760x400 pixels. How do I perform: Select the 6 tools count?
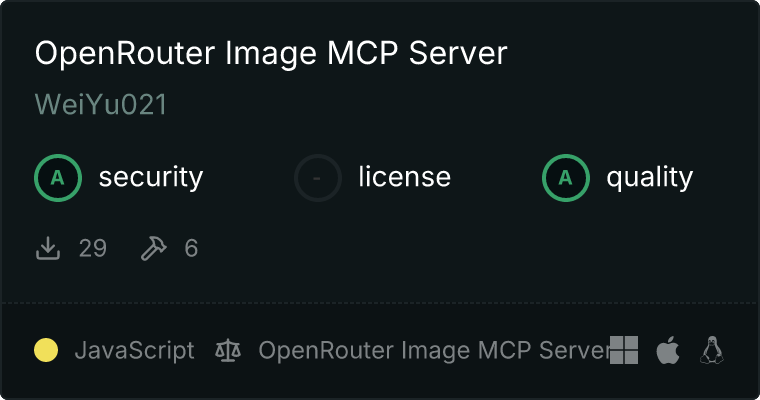pos(191,248)
